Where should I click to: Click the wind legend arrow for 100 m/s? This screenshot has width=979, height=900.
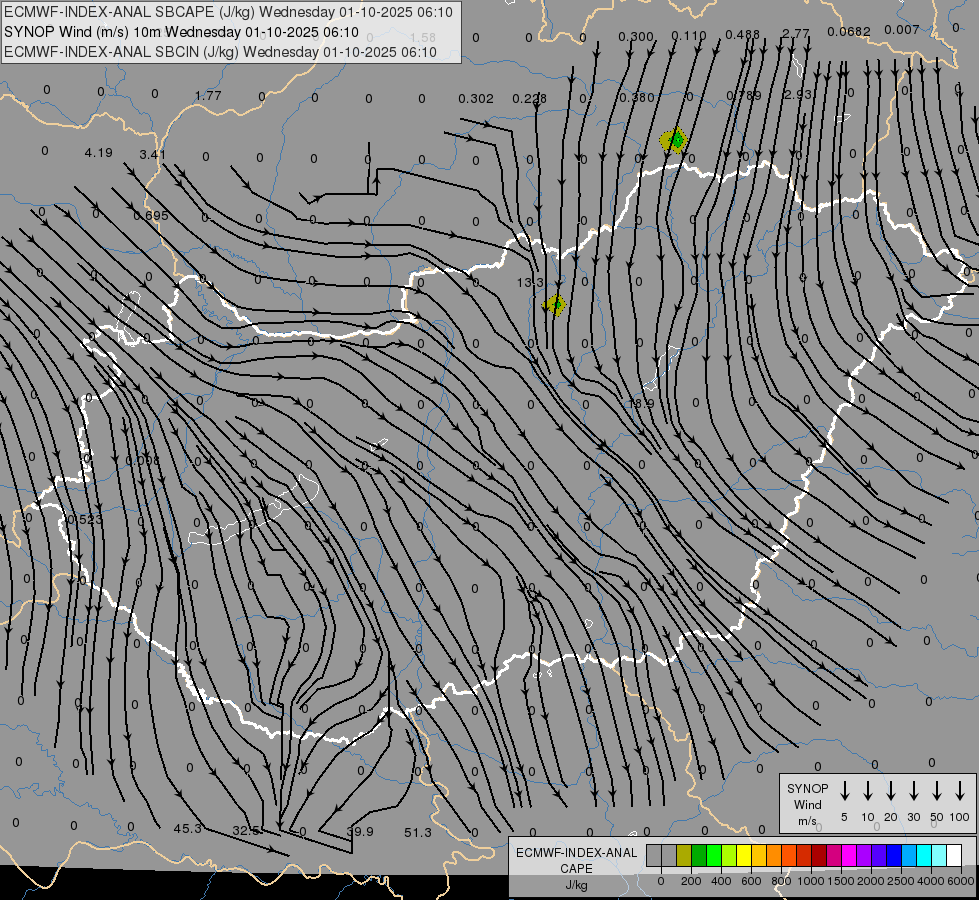[960, 790]
